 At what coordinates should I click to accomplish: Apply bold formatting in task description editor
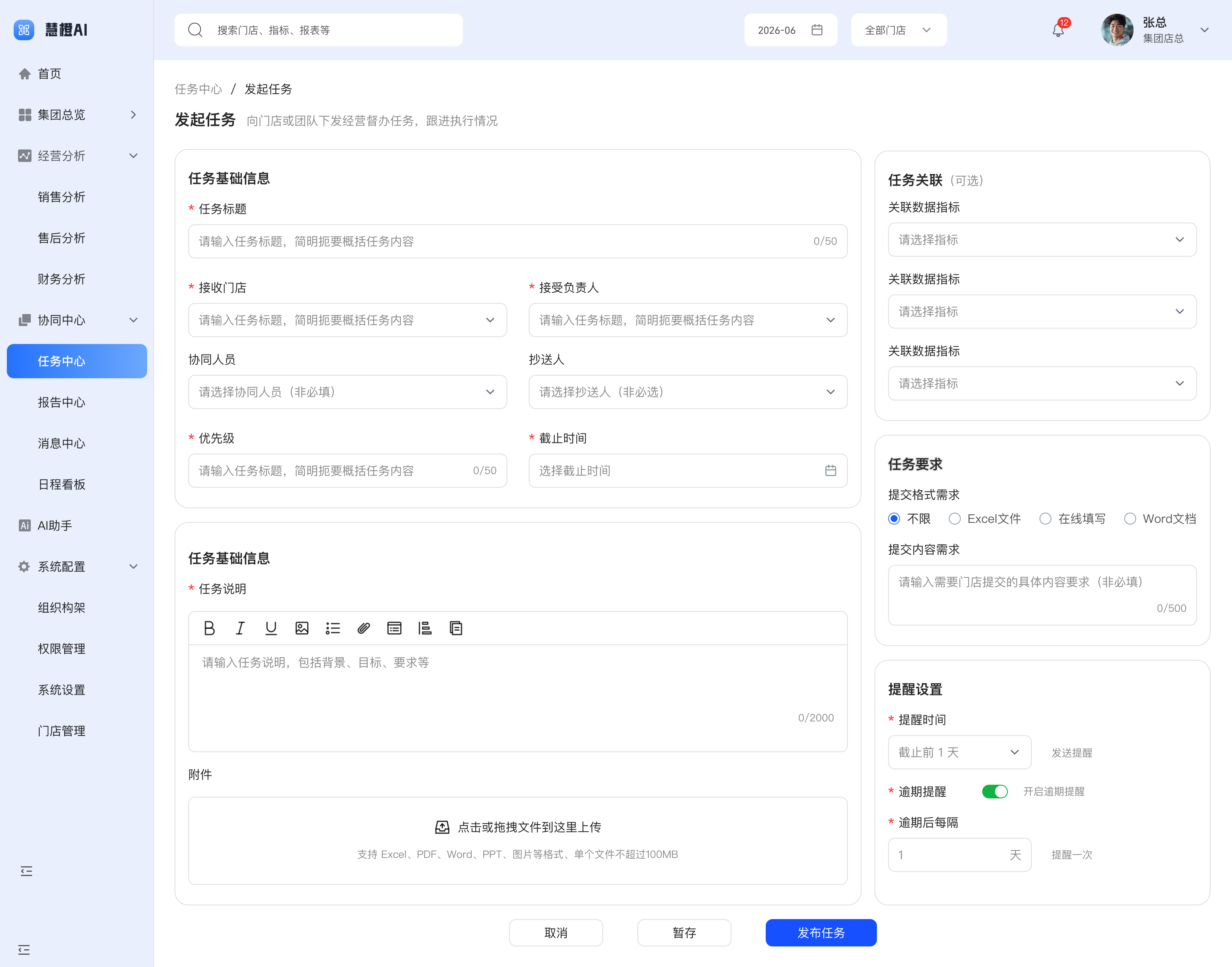pos(209,628)
